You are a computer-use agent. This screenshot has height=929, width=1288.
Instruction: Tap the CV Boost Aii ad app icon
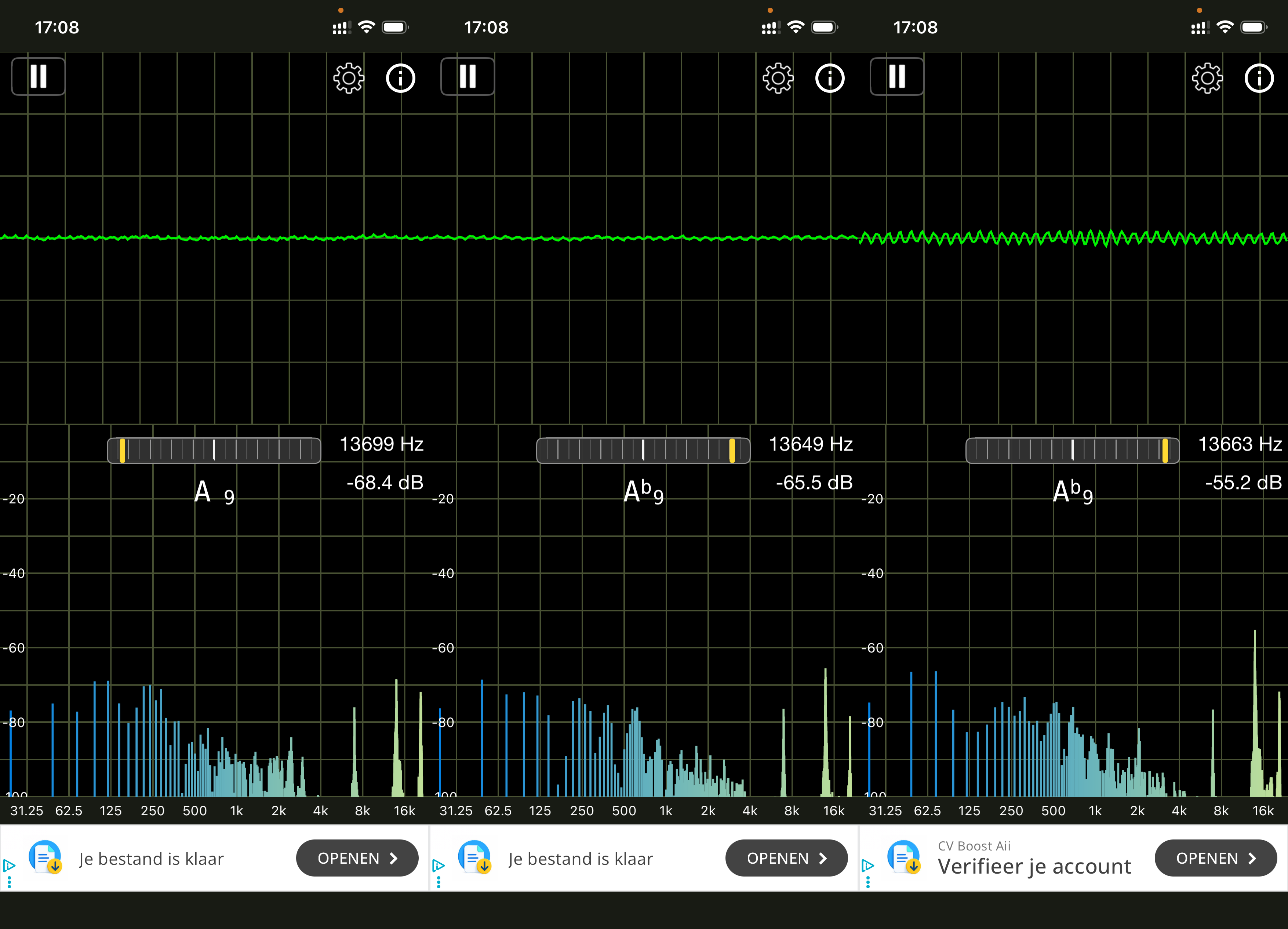(904, 857)
